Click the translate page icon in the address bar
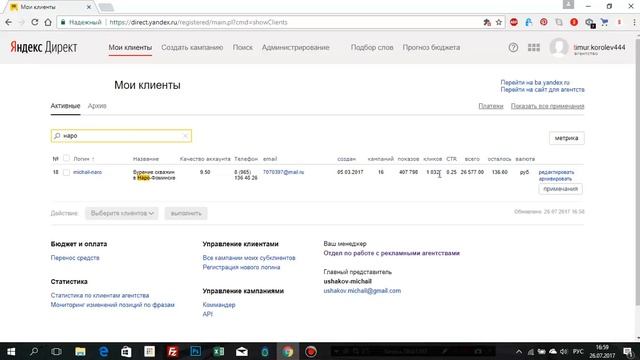This screenshot has width=640, height=360. tap(487, 22)
